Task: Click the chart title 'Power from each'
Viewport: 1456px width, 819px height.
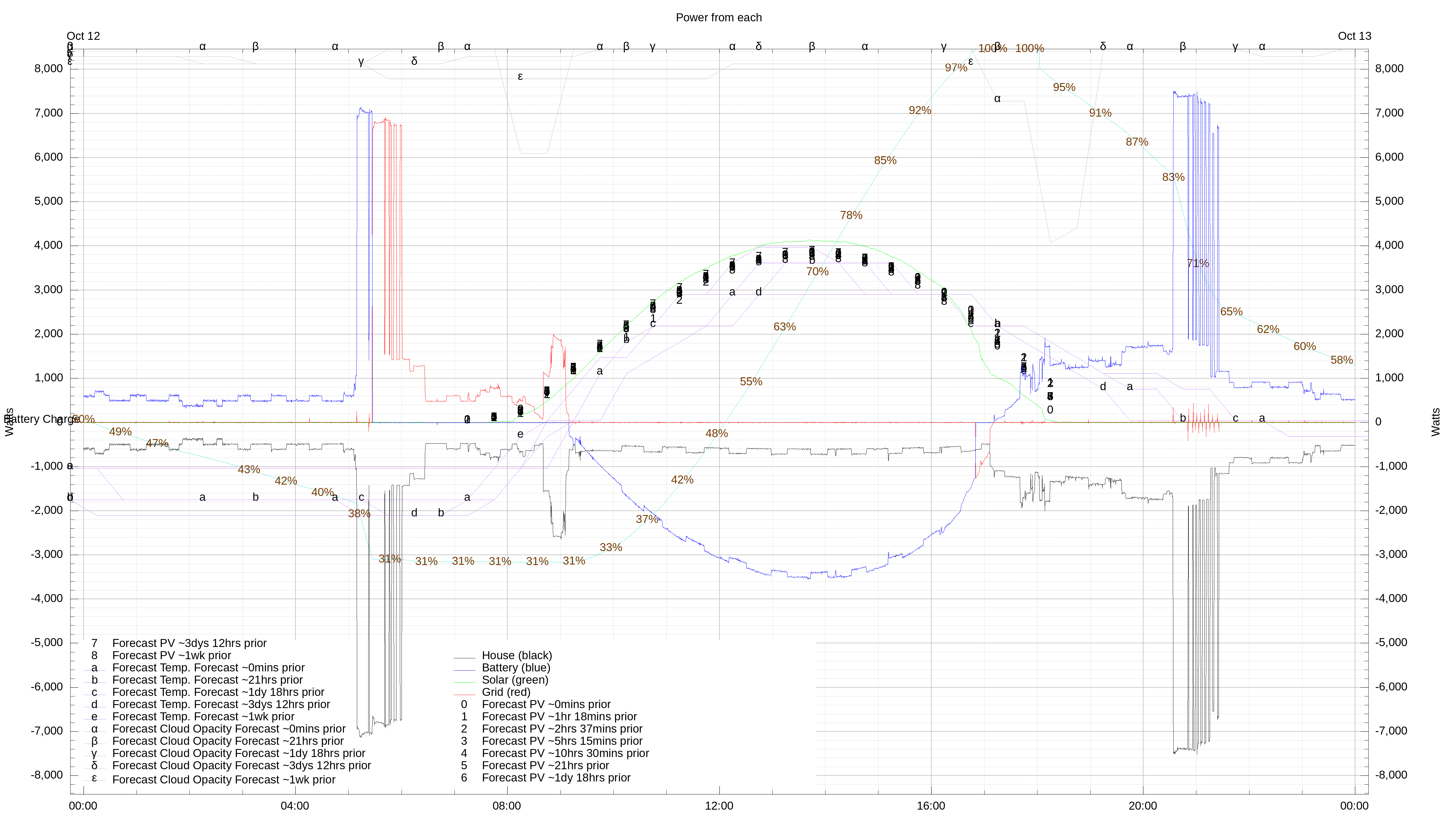Action: [718, 18]
